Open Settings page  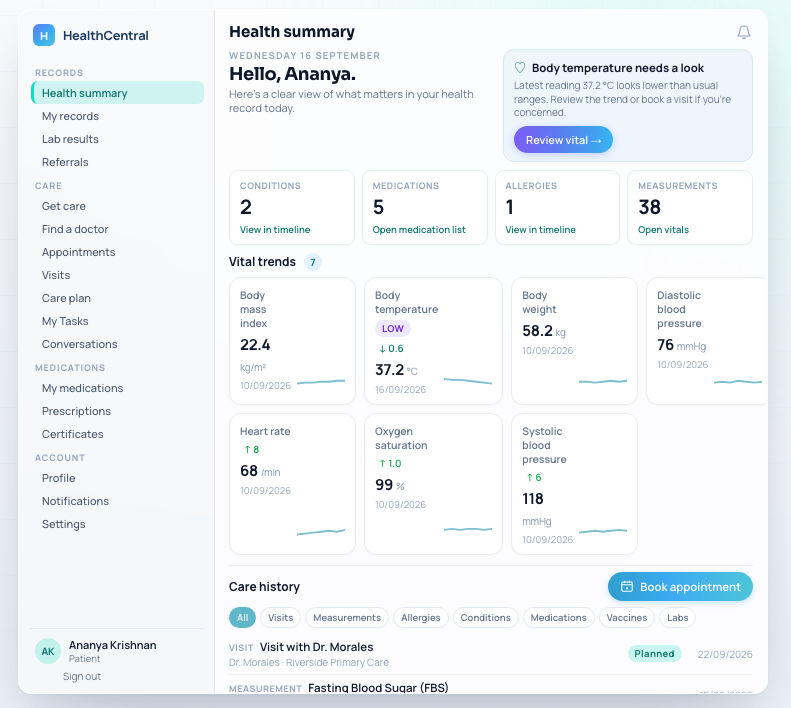pyautogui.click(x=118, y=524)
